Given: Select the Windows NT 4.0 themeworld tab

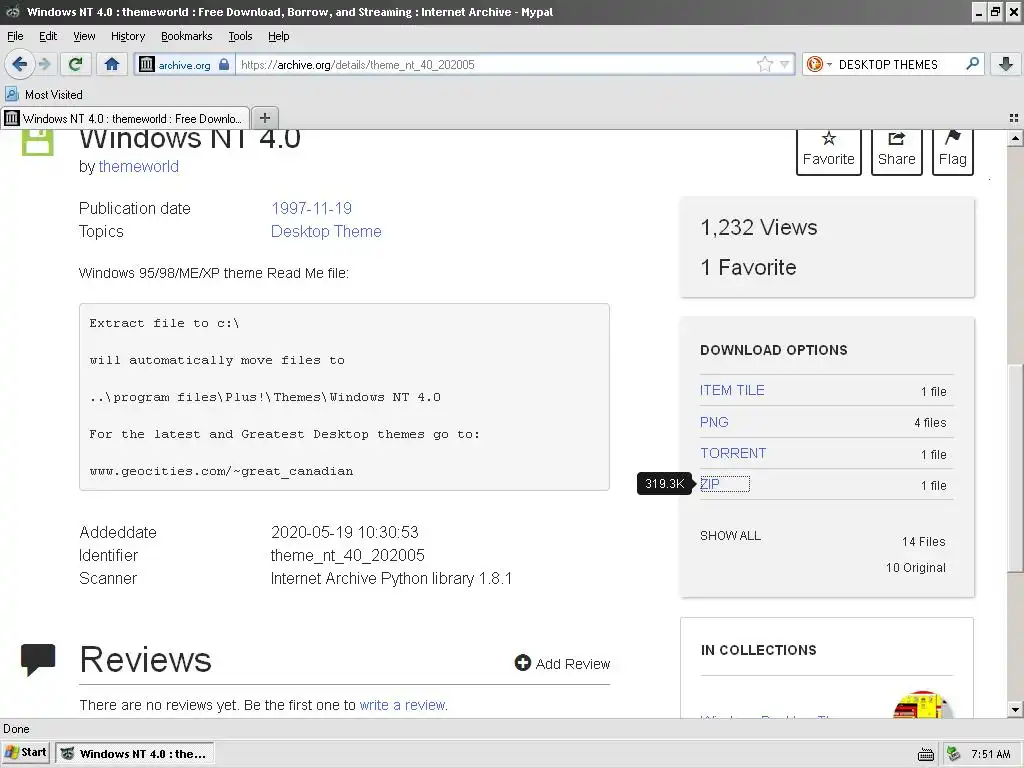Looking at the screenshot, I should [125, 118].
